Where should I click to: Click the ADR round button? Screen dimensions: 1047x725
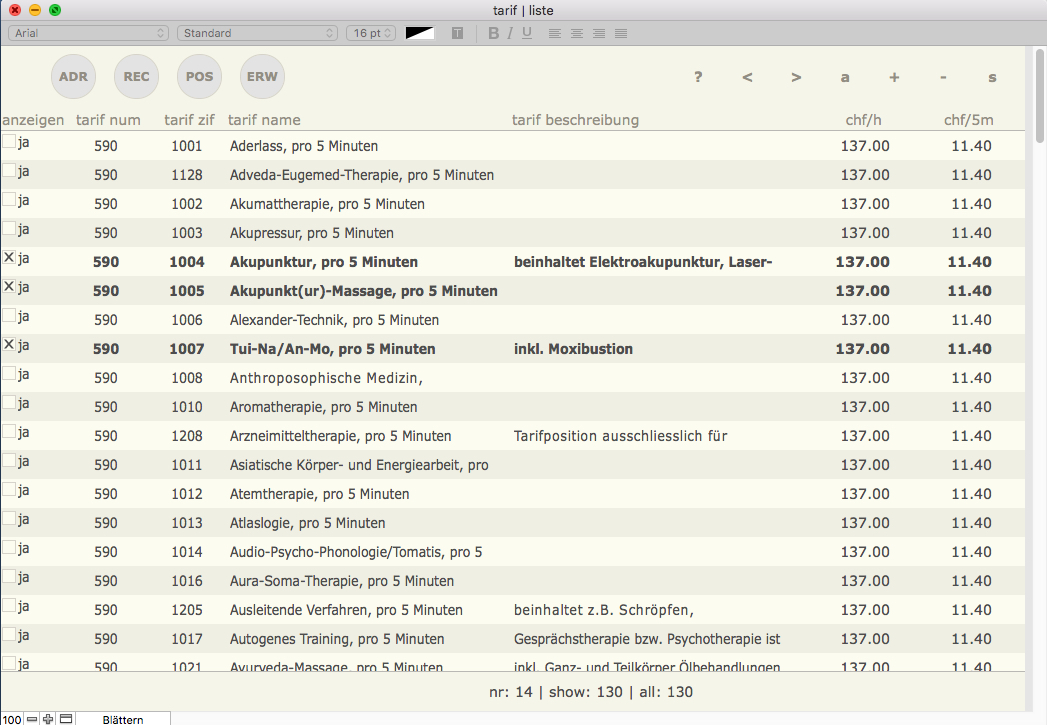point(73,77)
